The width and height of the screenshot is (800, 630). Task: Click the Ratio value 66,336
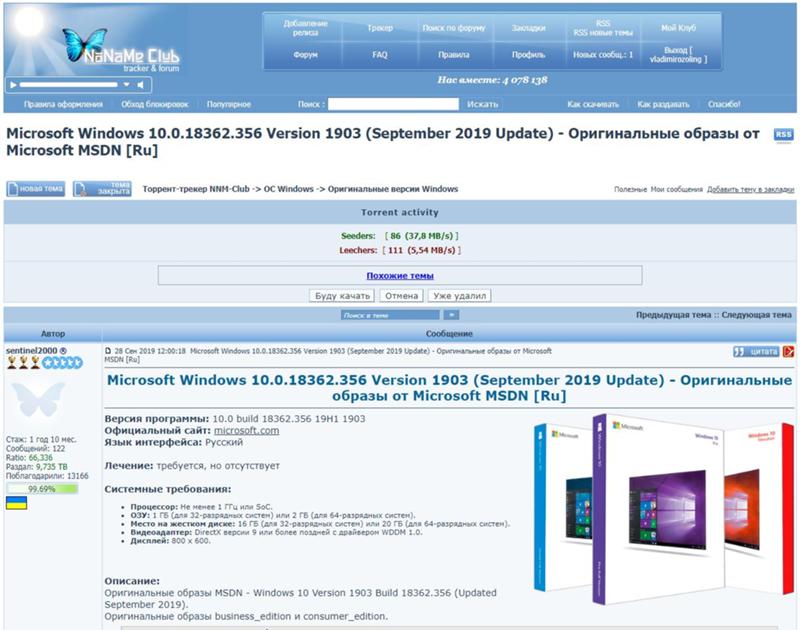tap(40, 458)
